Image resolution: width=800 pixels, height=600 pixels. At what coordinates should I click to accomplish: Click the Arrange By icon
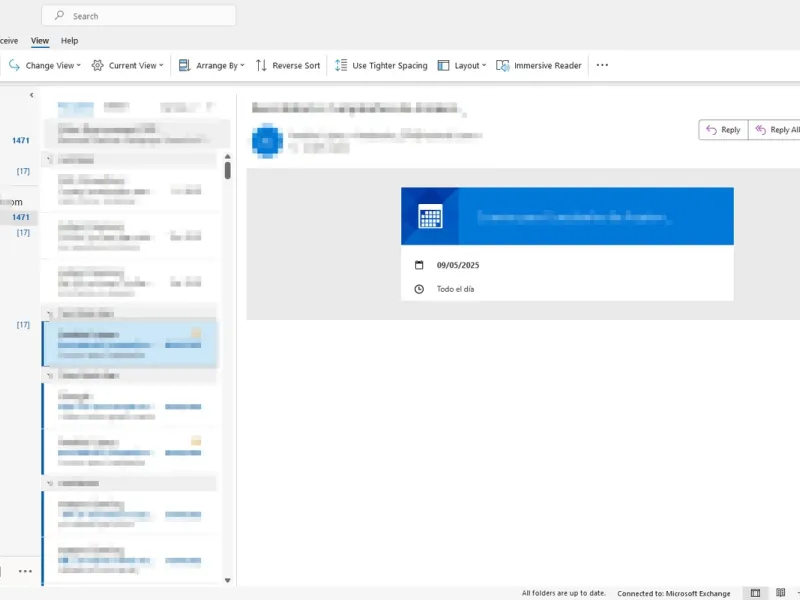184,65
